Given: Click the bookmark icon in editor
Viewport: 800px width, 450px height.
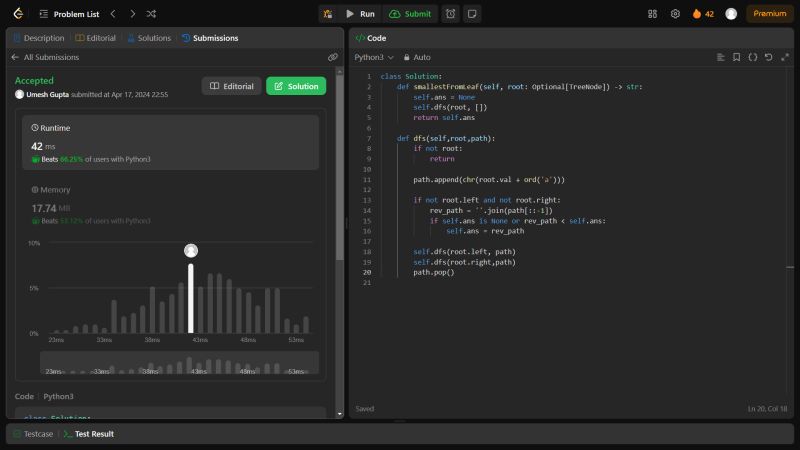Looking at the screenshot, I should click(736, 57).
